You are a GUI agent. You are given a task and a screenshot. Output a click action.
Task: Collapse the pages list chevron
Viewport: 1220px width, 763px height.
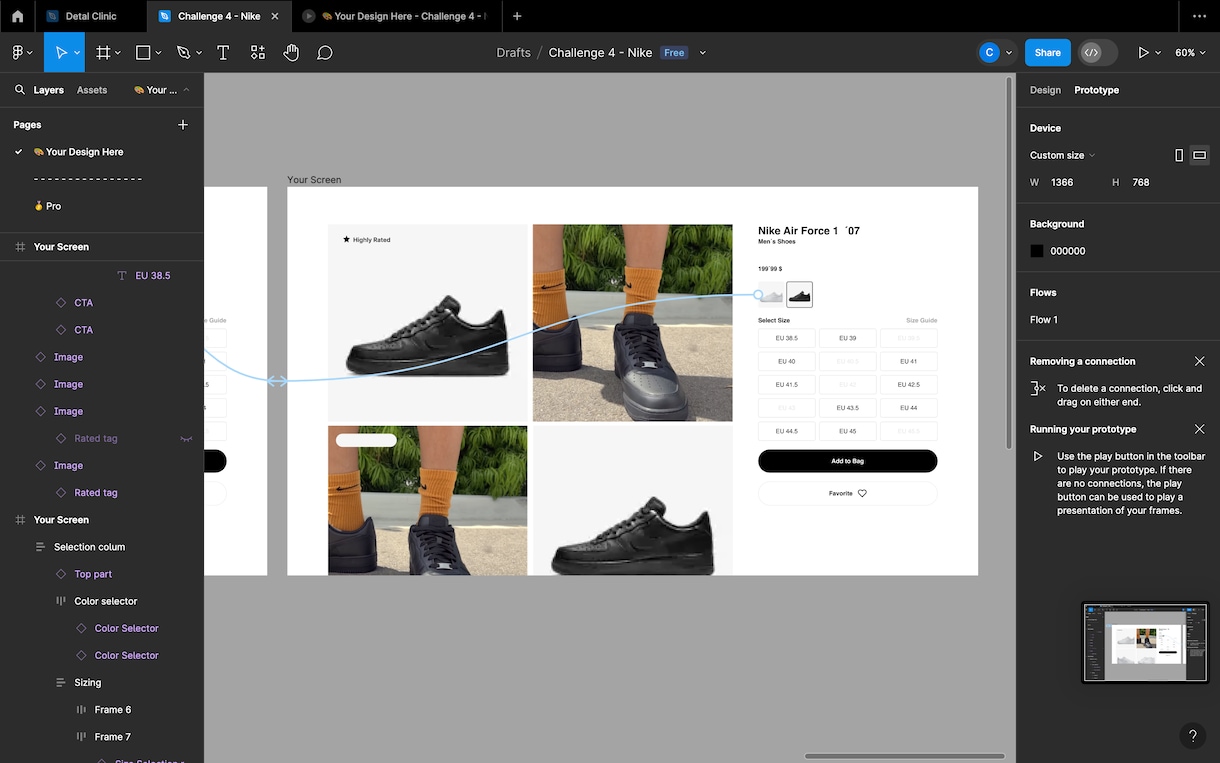[186, 90]
